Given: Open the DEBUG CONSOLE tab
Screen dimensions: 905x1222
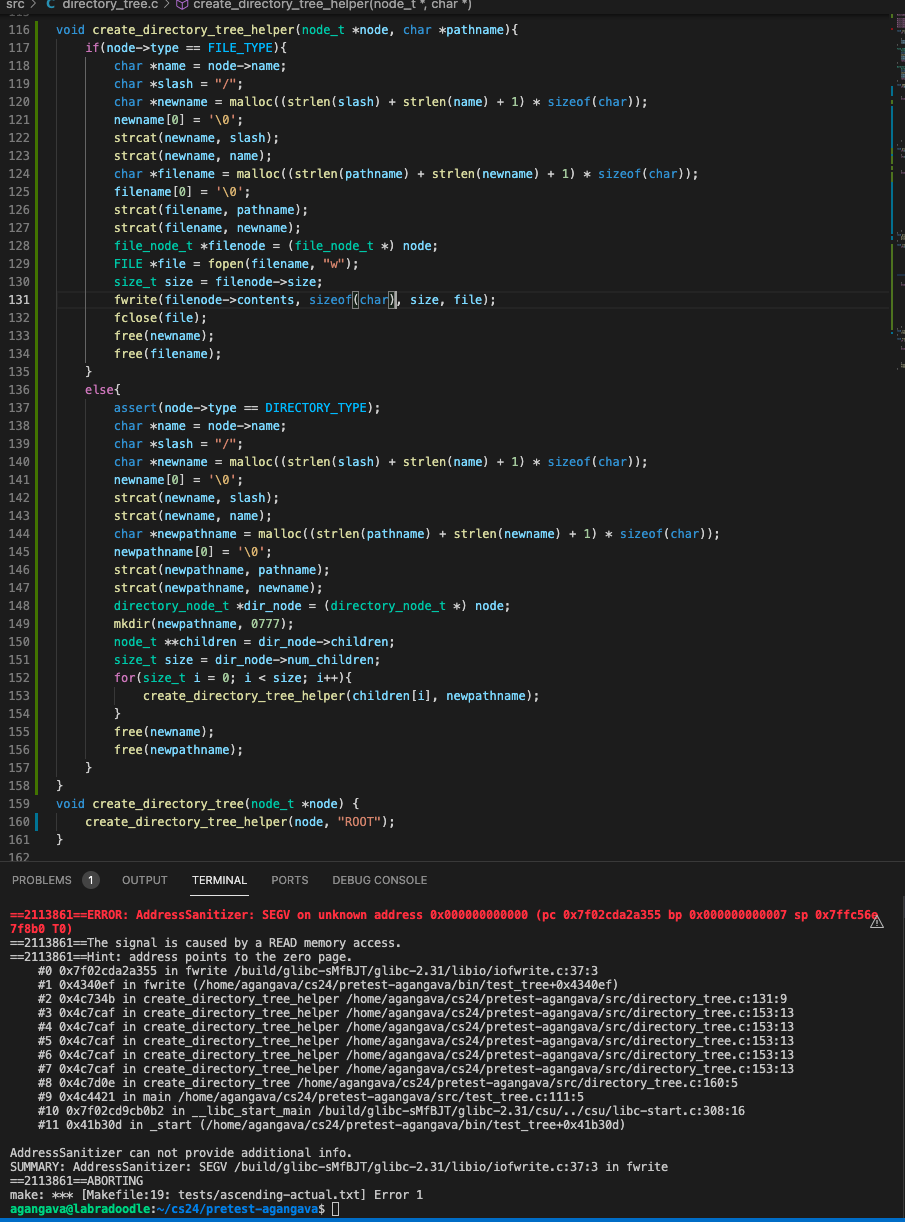Looking at the screenshot, I should coord(379,880).
